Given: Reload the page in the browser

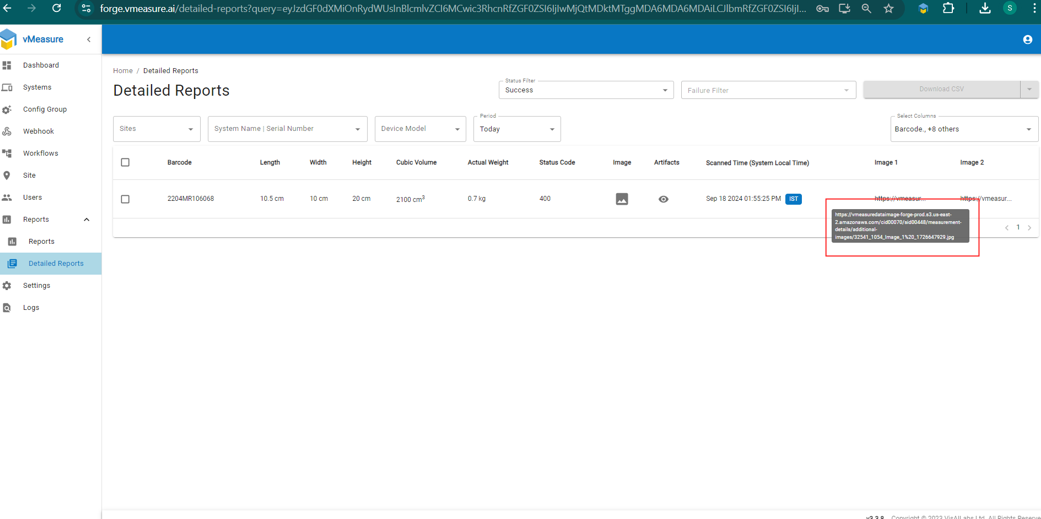Looking at the screenshot, I should 56,8.
